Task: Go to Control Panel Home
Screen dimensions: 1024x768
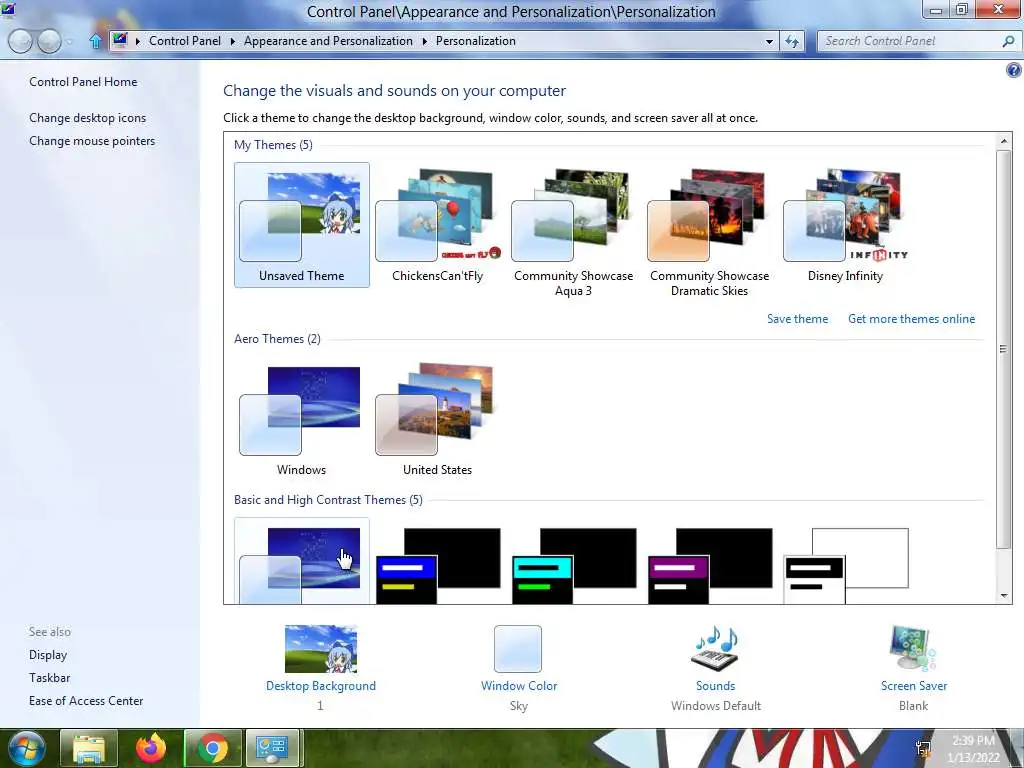Action: pyautogui.click(x=83, y=82)
